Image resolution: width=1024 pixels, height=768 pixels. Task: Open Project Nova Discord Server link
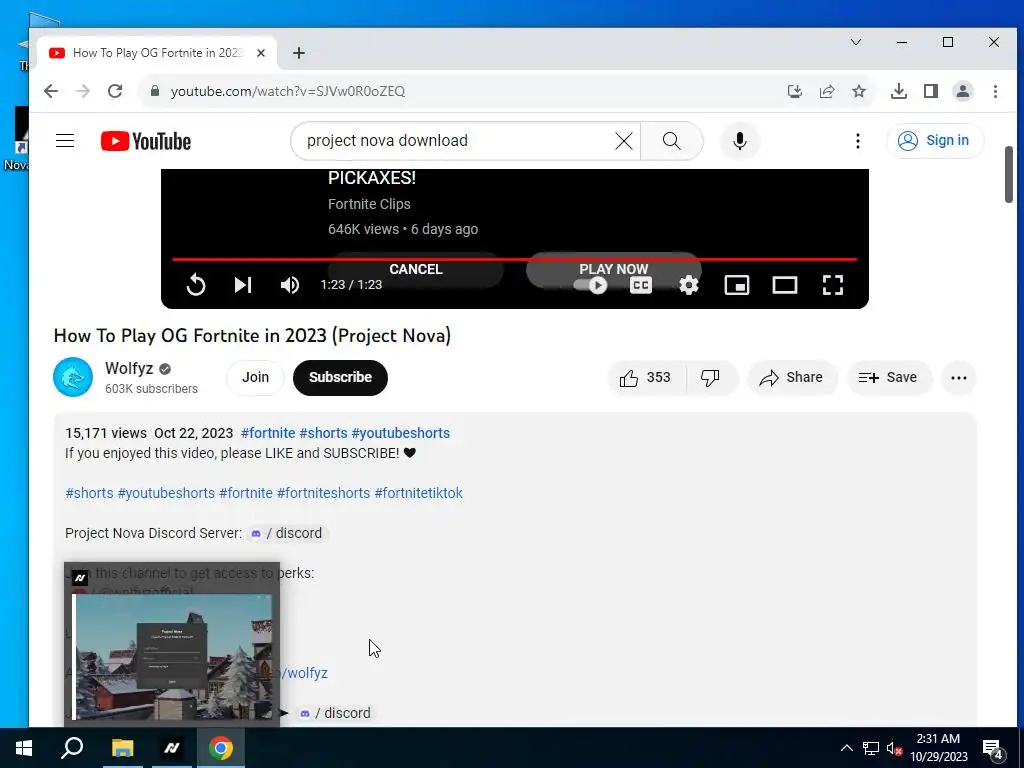click(287, 533)
